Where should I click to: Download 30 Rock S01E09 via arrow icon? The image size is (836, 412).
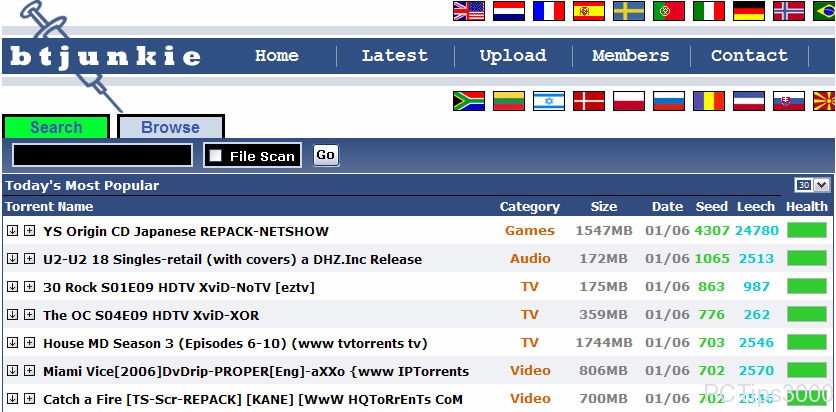[x=12, y=286]
